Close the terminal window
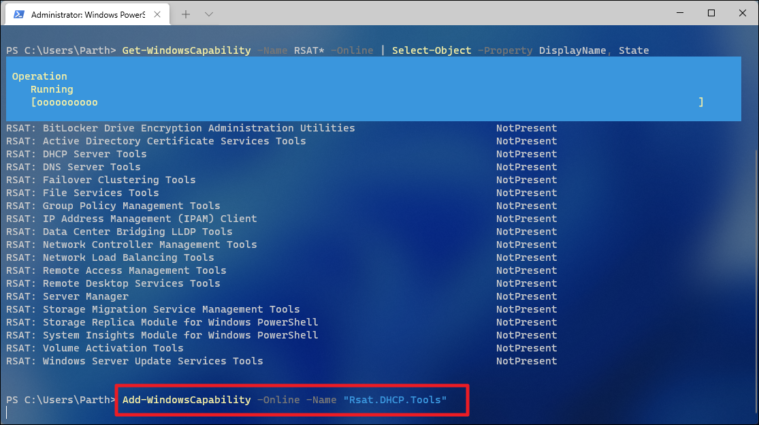This screenshot has height=425, width=759. pos(743,13)
